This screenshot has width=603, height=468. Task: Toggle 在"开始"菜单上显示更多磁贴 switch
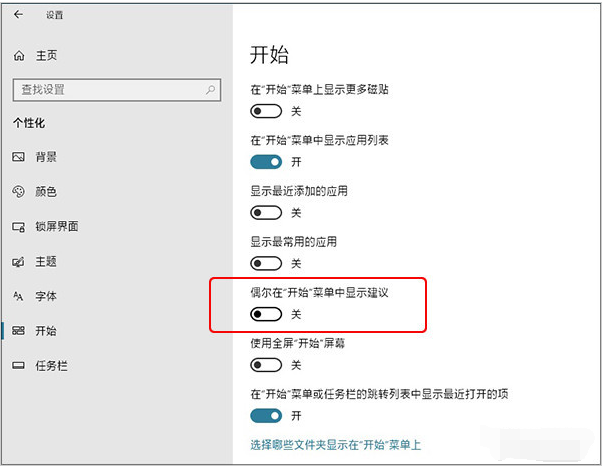pyautogui.click(x=266, y=111)
